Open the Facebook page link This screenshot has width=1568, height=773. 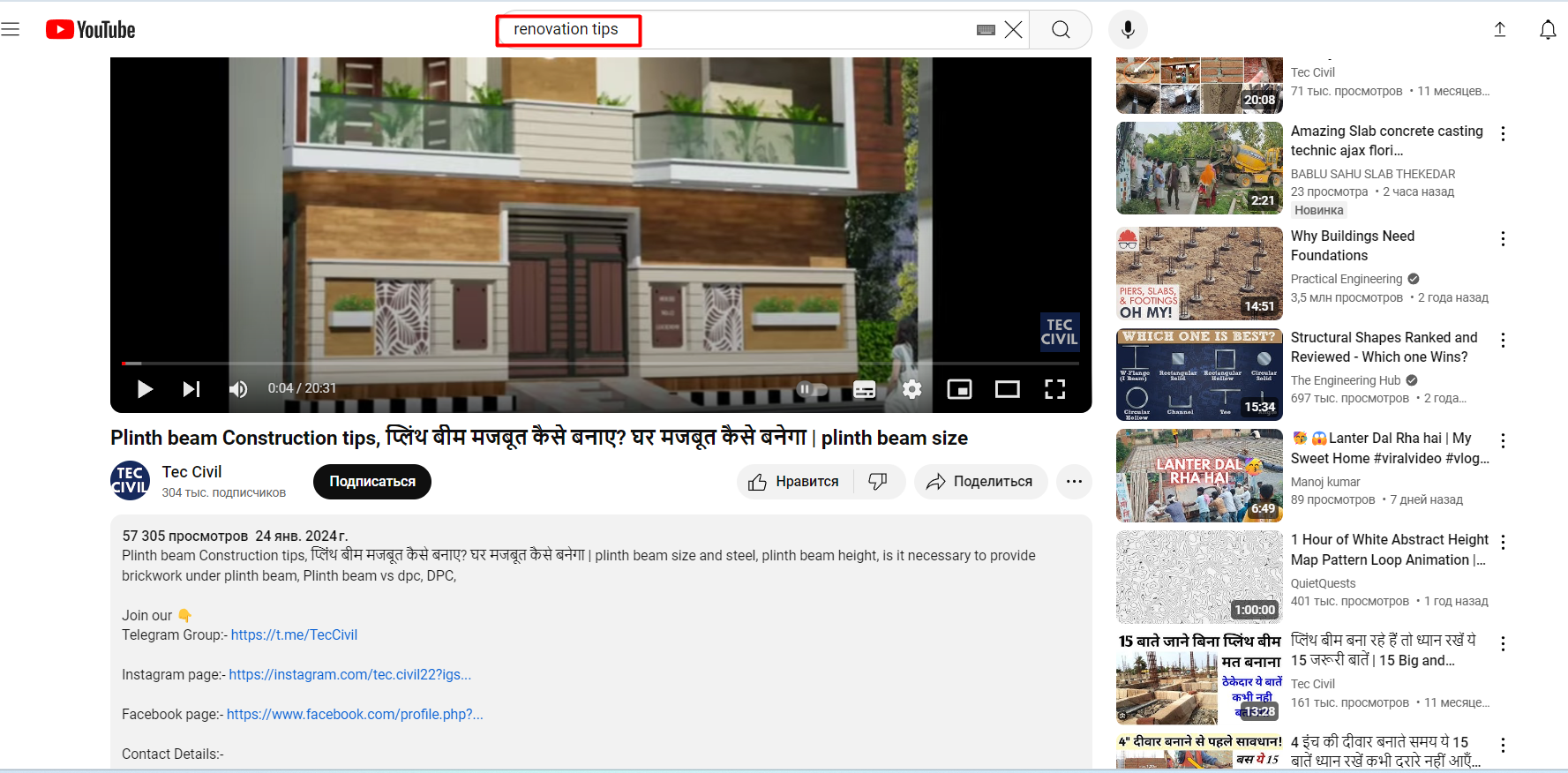coord(355,715)
